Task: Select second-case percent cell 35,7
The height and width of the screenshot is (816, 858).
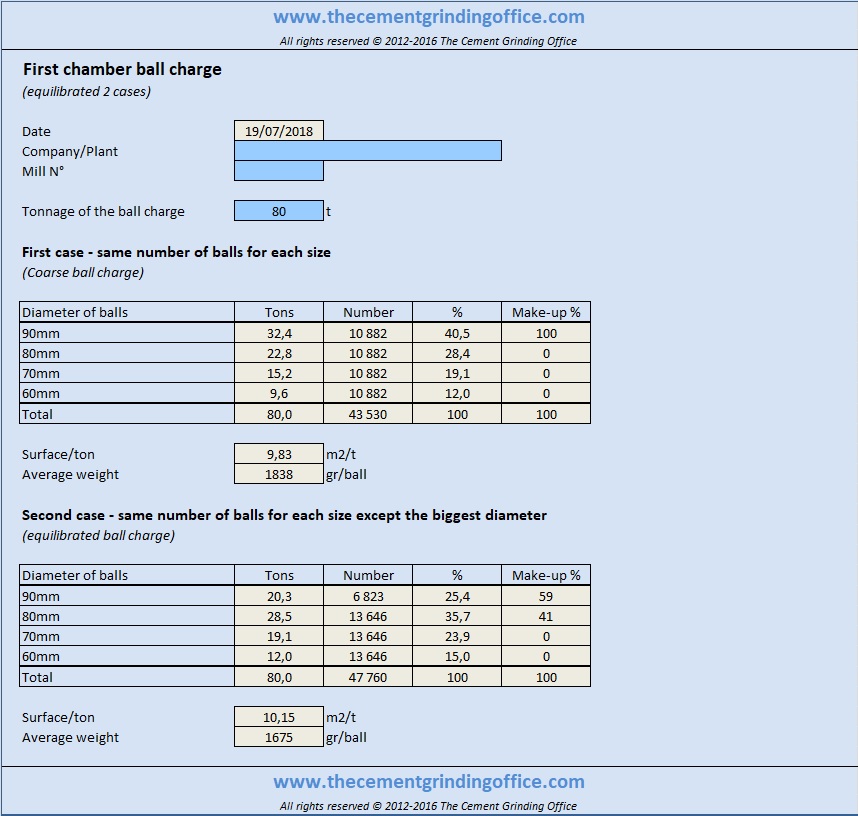Action: point(457,616)
